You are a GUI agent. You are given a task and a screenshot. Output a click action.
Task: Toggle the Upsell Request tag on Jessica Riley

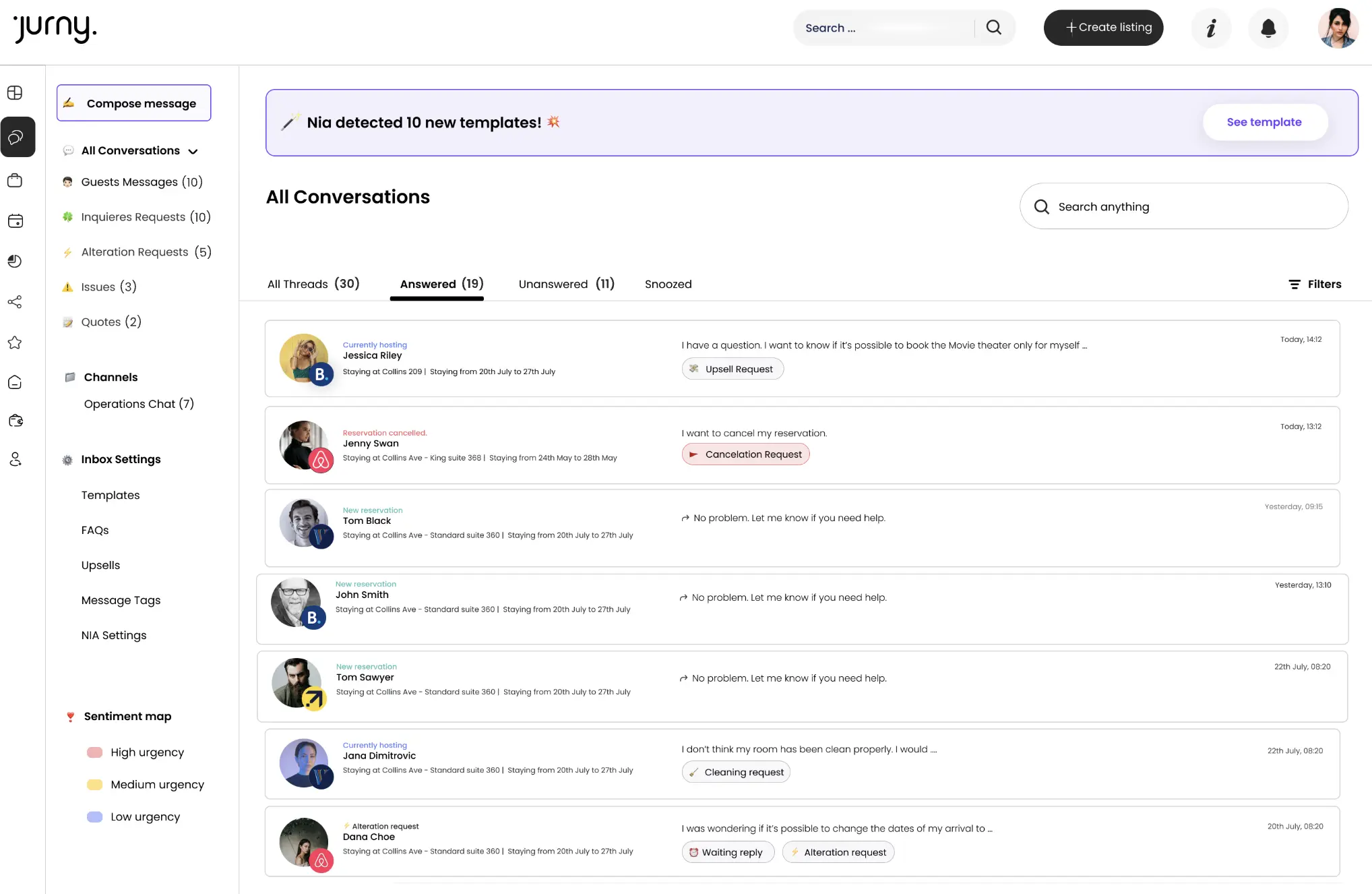pyautogui.click(x=732, y=369)
